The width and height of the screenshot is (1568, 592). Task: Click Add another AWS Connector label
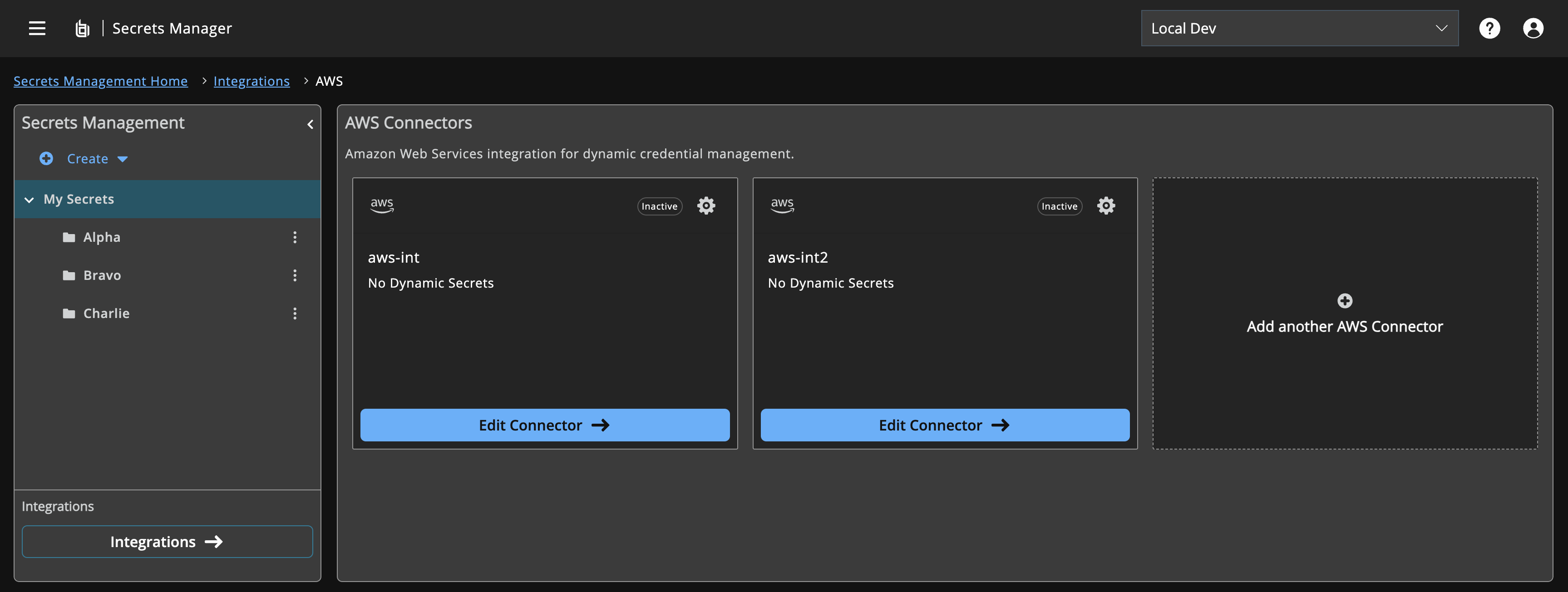click(1345, 327)
